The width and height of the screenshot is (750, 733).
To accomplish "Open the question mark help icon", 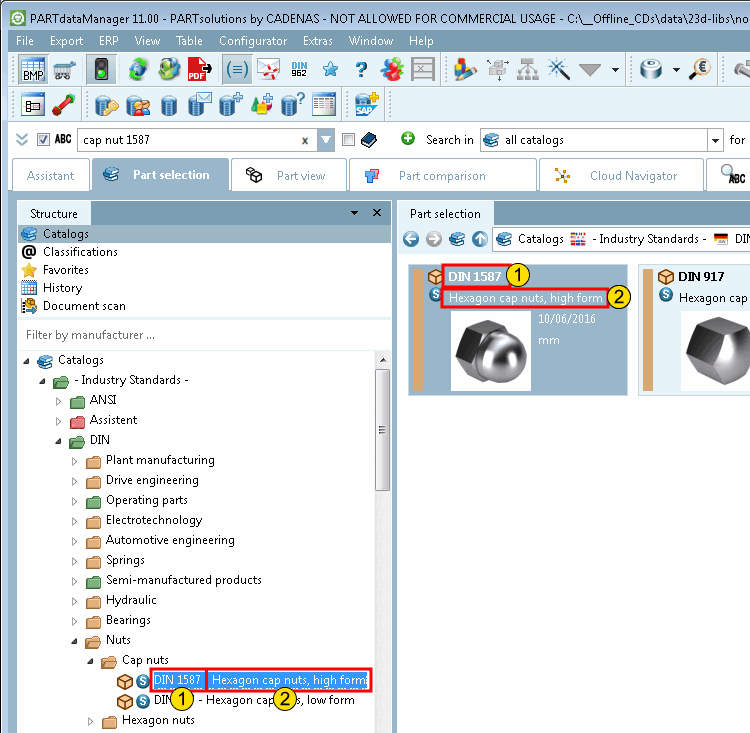I will point(361,70).
